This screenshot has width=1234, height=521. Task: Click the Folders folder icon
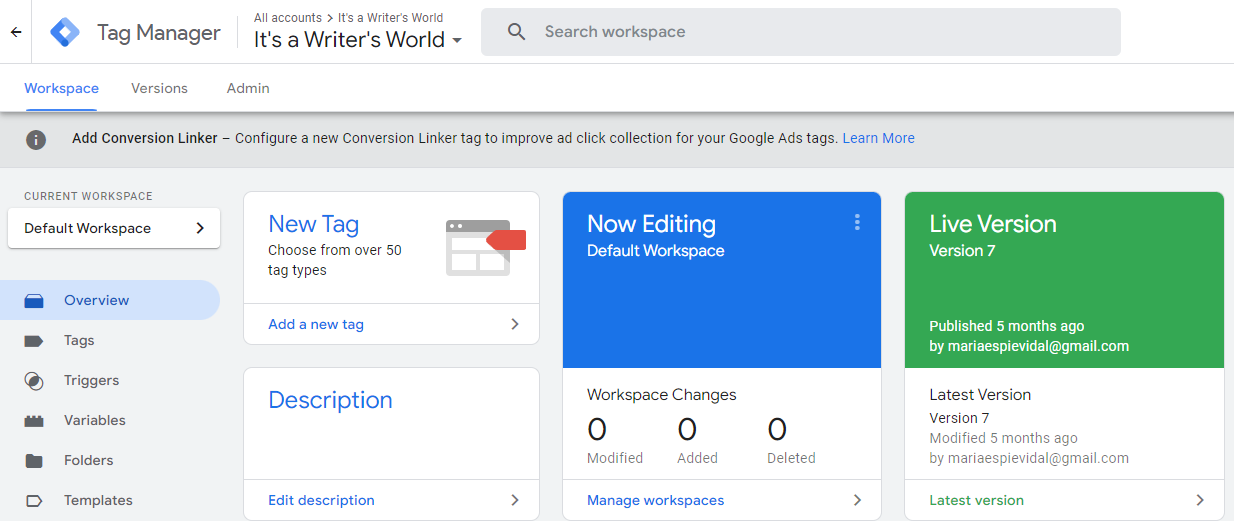(34, 460)
